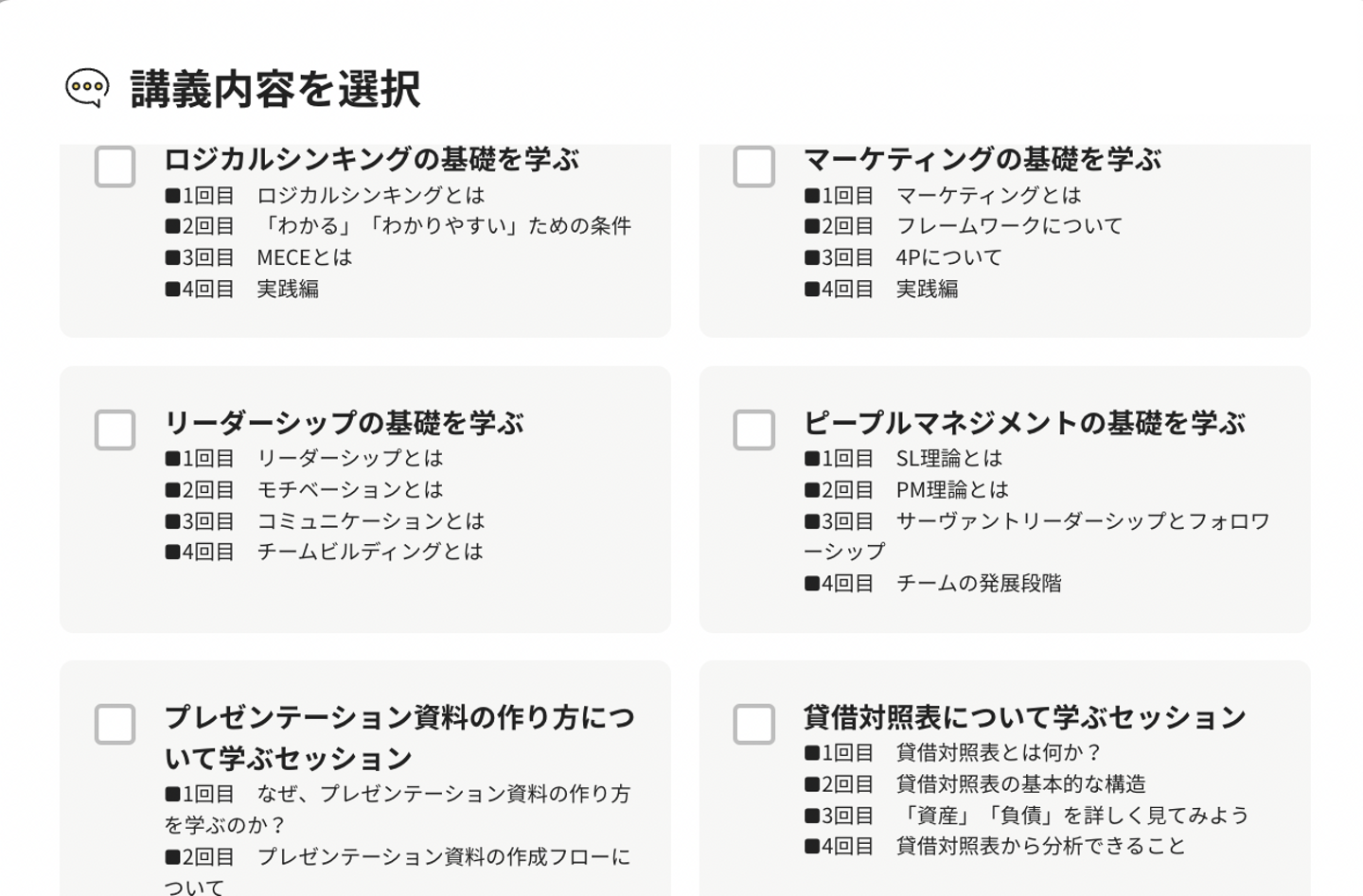Viewport: 1363px width, 896px height.
Task: Click the 2回目 フレームワークについて line
Action: [964, 226]
